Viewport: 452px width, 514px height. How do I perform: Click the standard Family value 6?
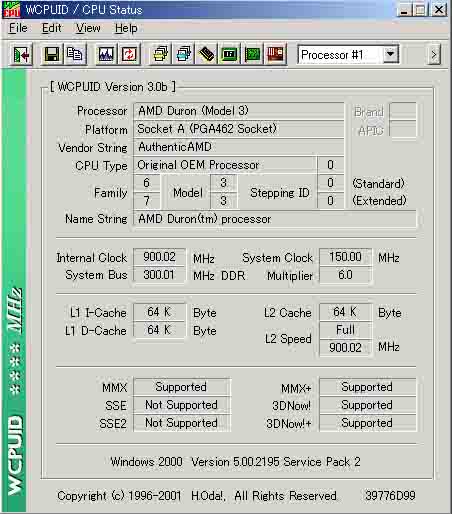147,183
